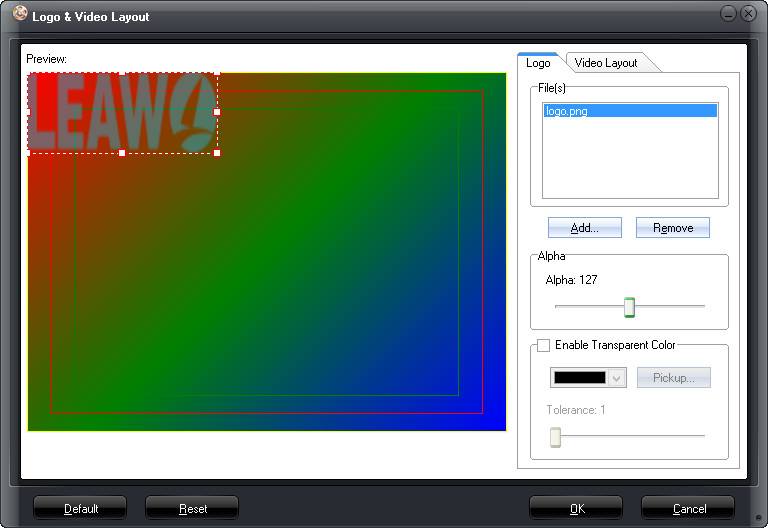Click the Reset button
This screenshot has height=528, width=768.
[192, 508]
